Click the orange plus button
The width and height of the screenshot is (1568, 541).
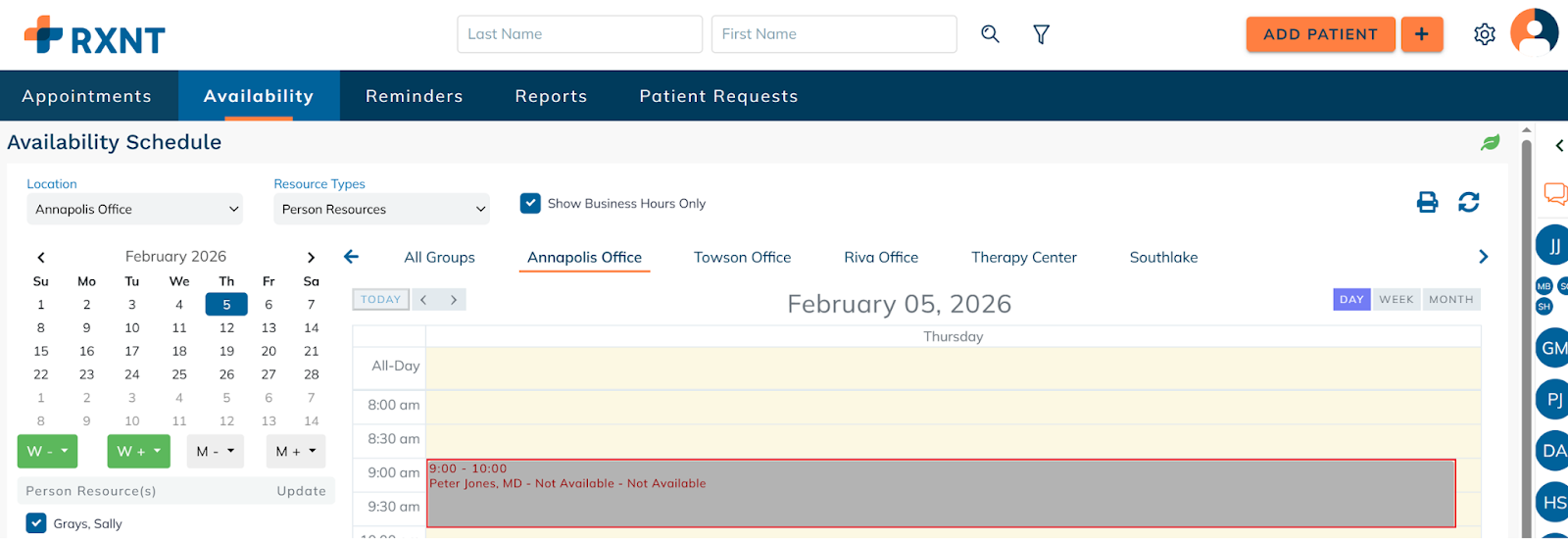1421,34
